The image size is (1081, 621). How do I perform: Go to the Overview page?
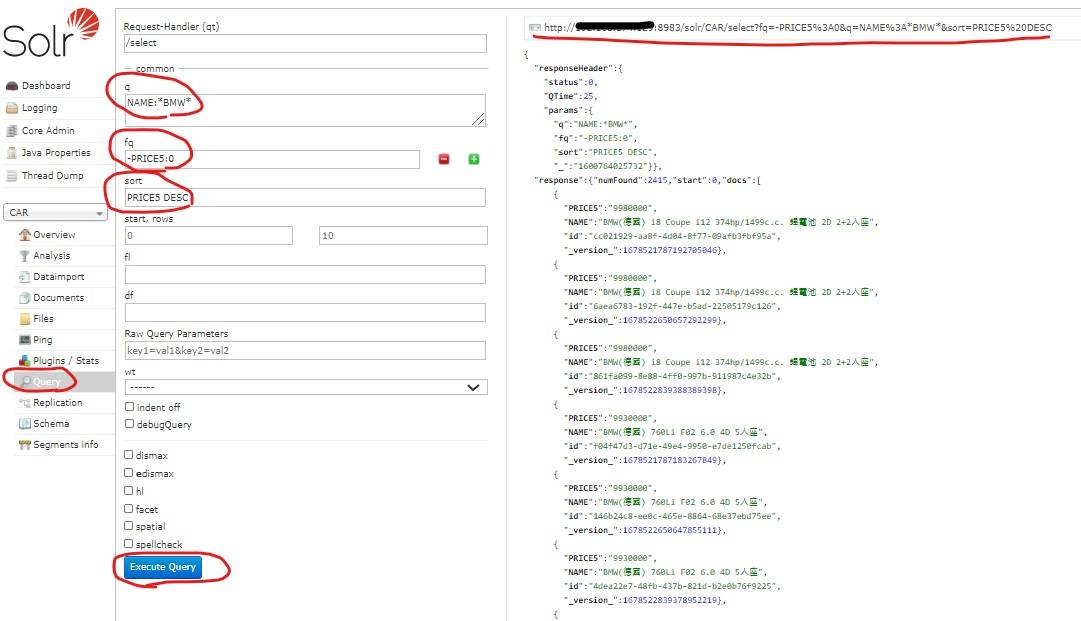point(54,235)
